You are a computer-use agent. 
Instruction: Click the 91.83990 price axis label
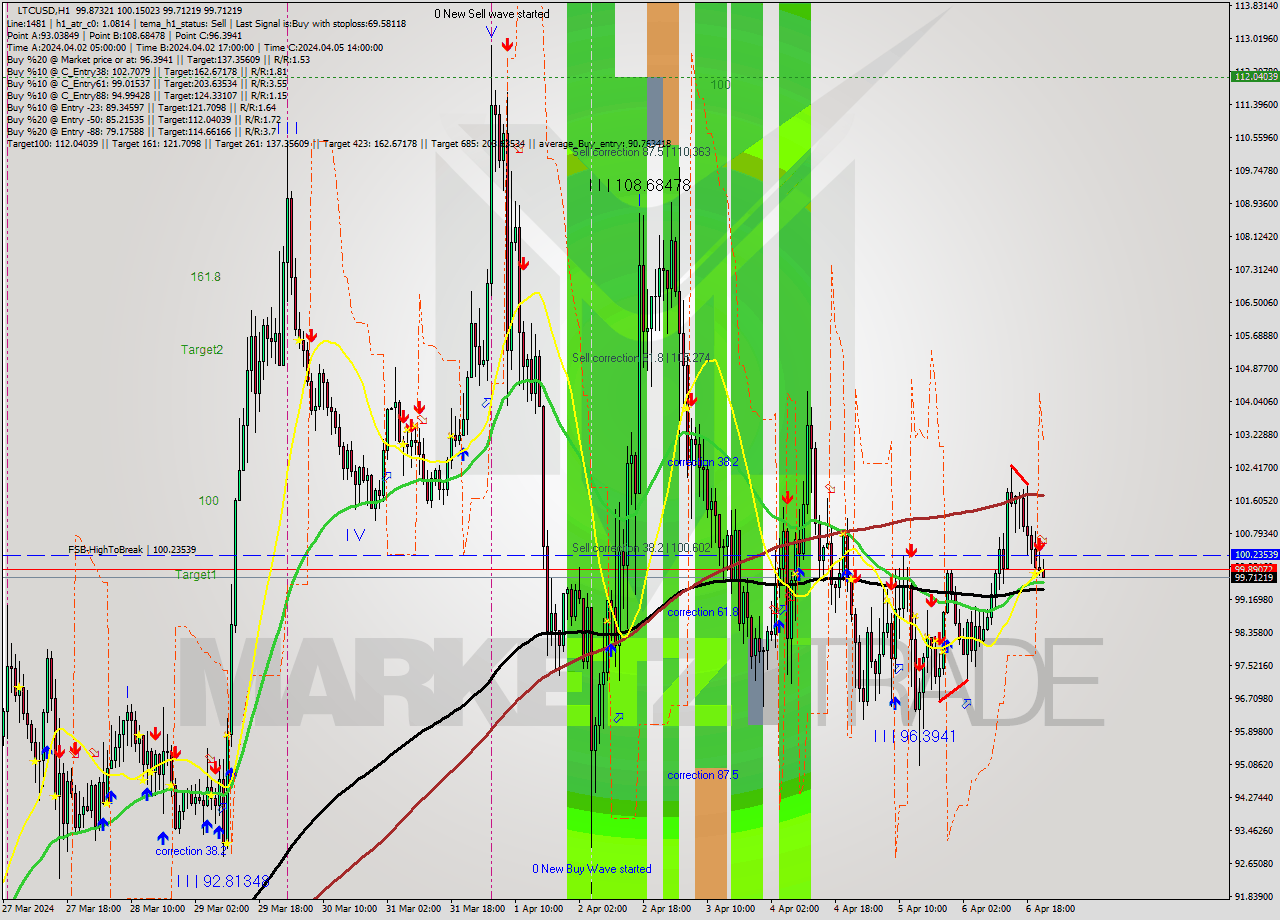(x=1256, y=896)
